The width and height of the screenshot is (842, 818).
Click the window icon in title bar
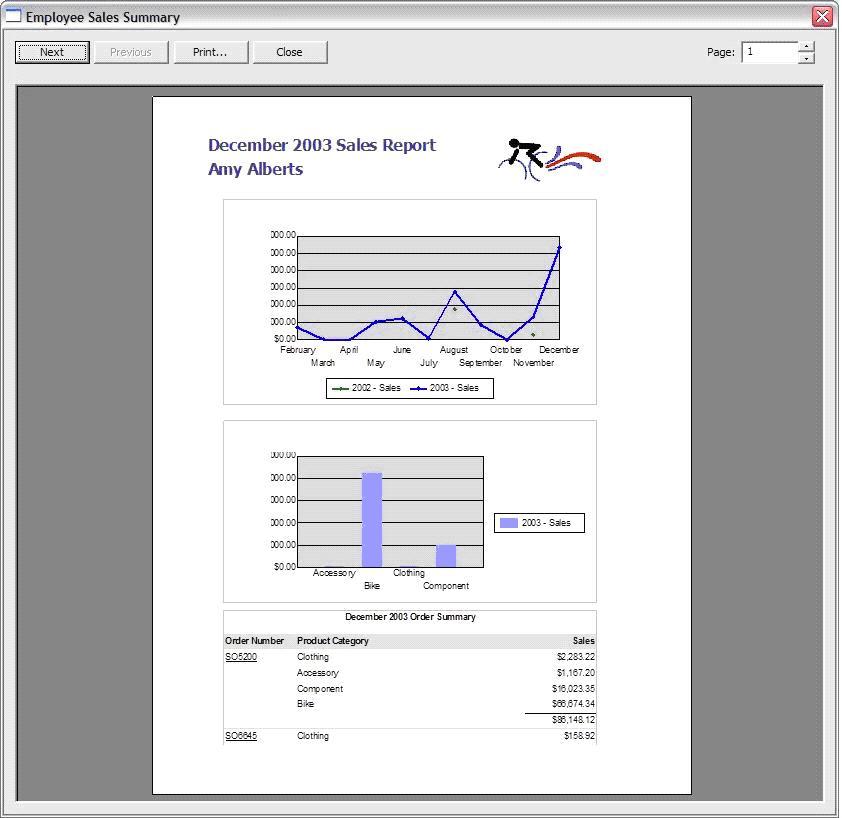pos(14,16)
